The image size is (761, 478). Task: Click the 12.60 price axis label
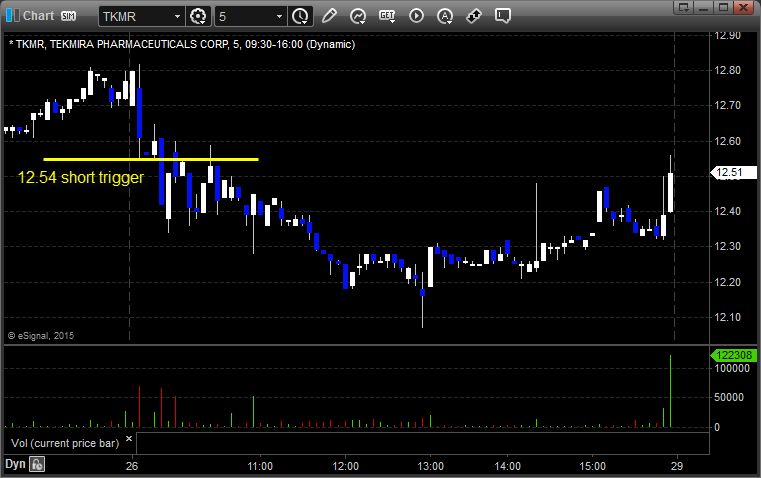(728, 141)
